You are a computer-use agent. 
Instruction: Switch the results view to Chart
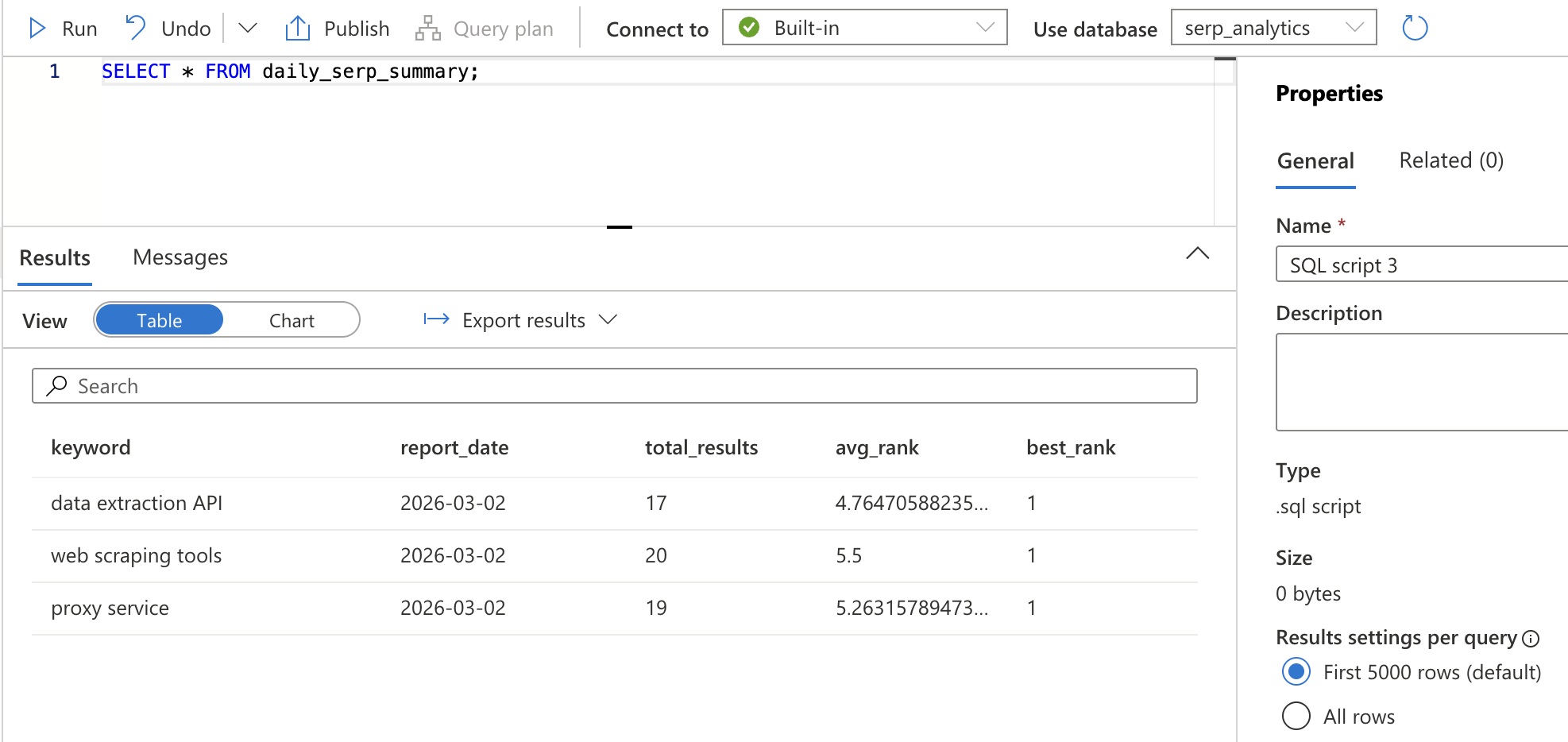(x=291, y=319)
